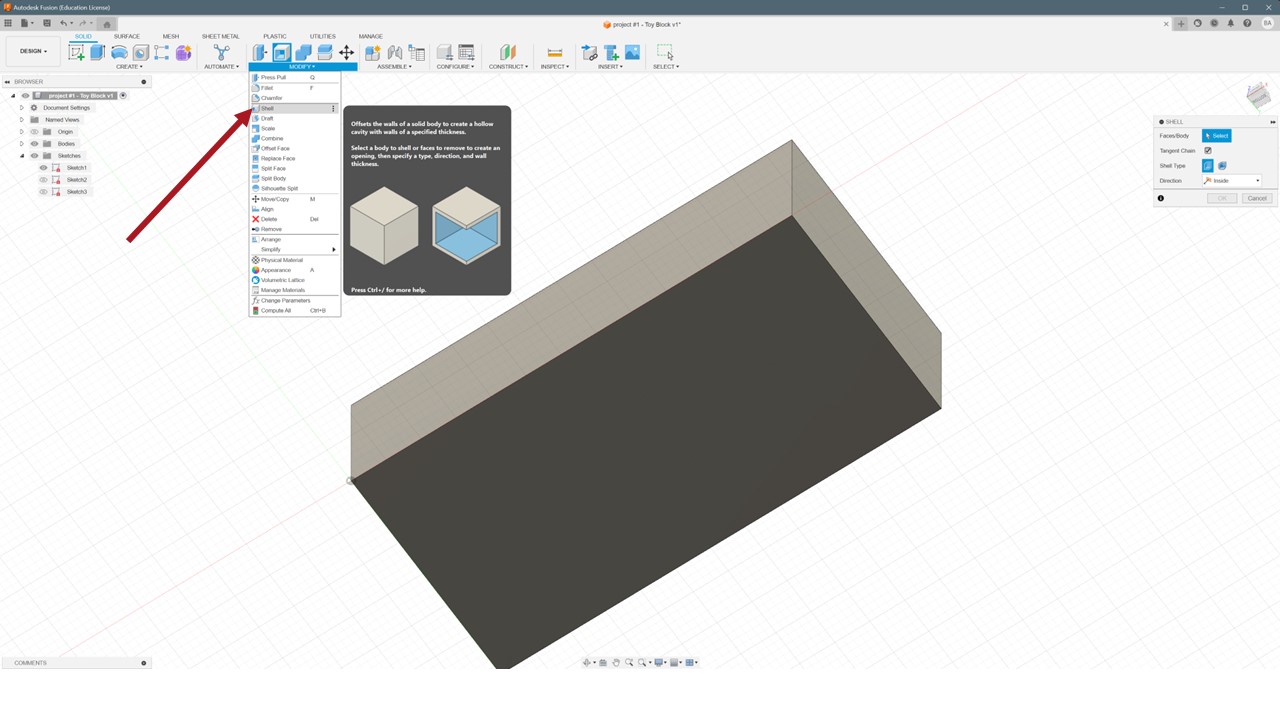Expand the Origin folder node
The height and width of the screenshot is (720, 1280).
(x=22, y=132)
